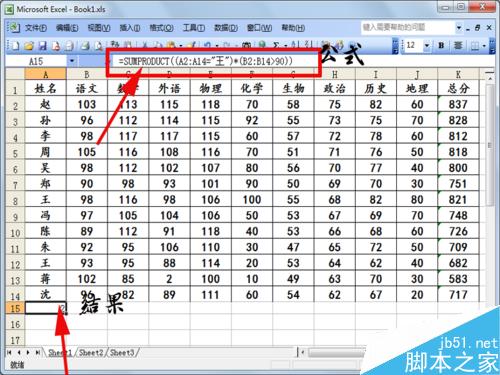Open the 工具(T) menu
This screenshot has height=375, width=500.
click(x=194, y=28)
